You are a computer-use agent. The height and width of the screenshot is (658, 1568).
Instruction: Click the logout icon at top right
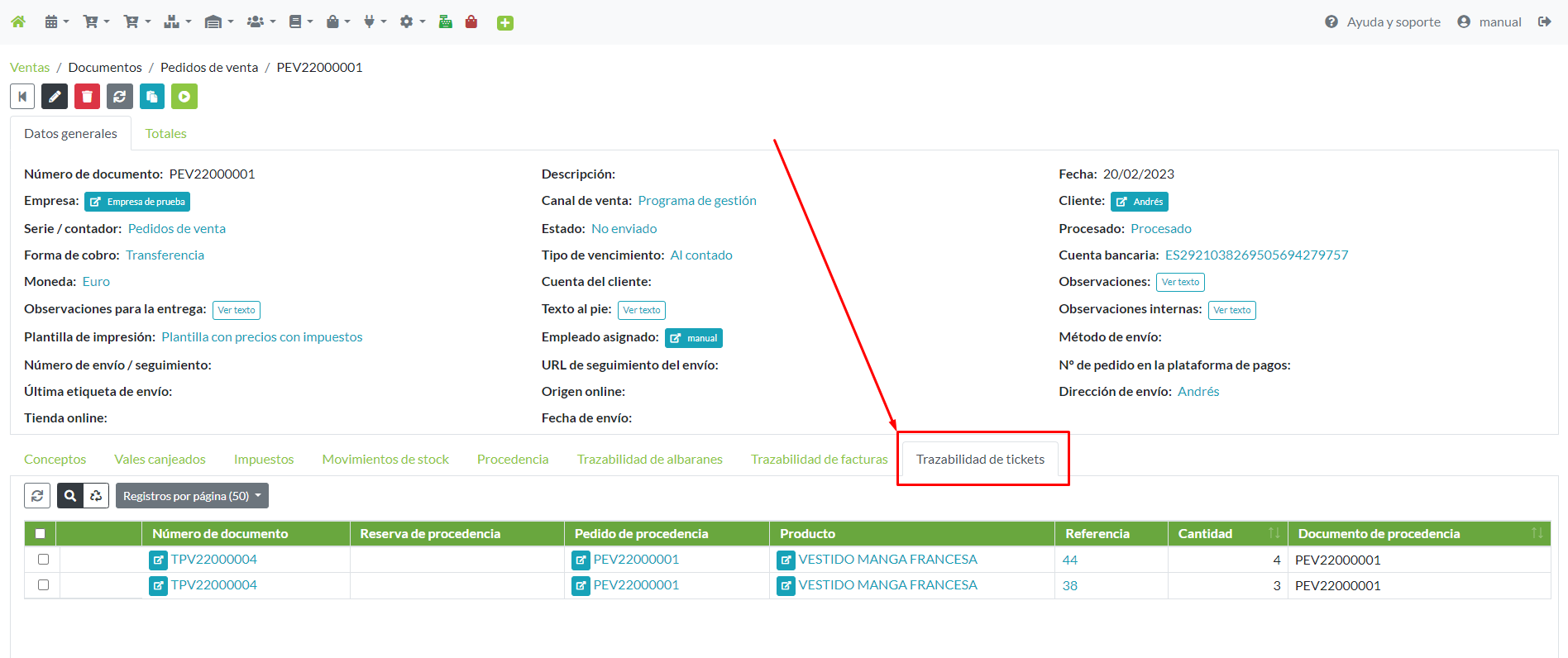point(1544,22)
